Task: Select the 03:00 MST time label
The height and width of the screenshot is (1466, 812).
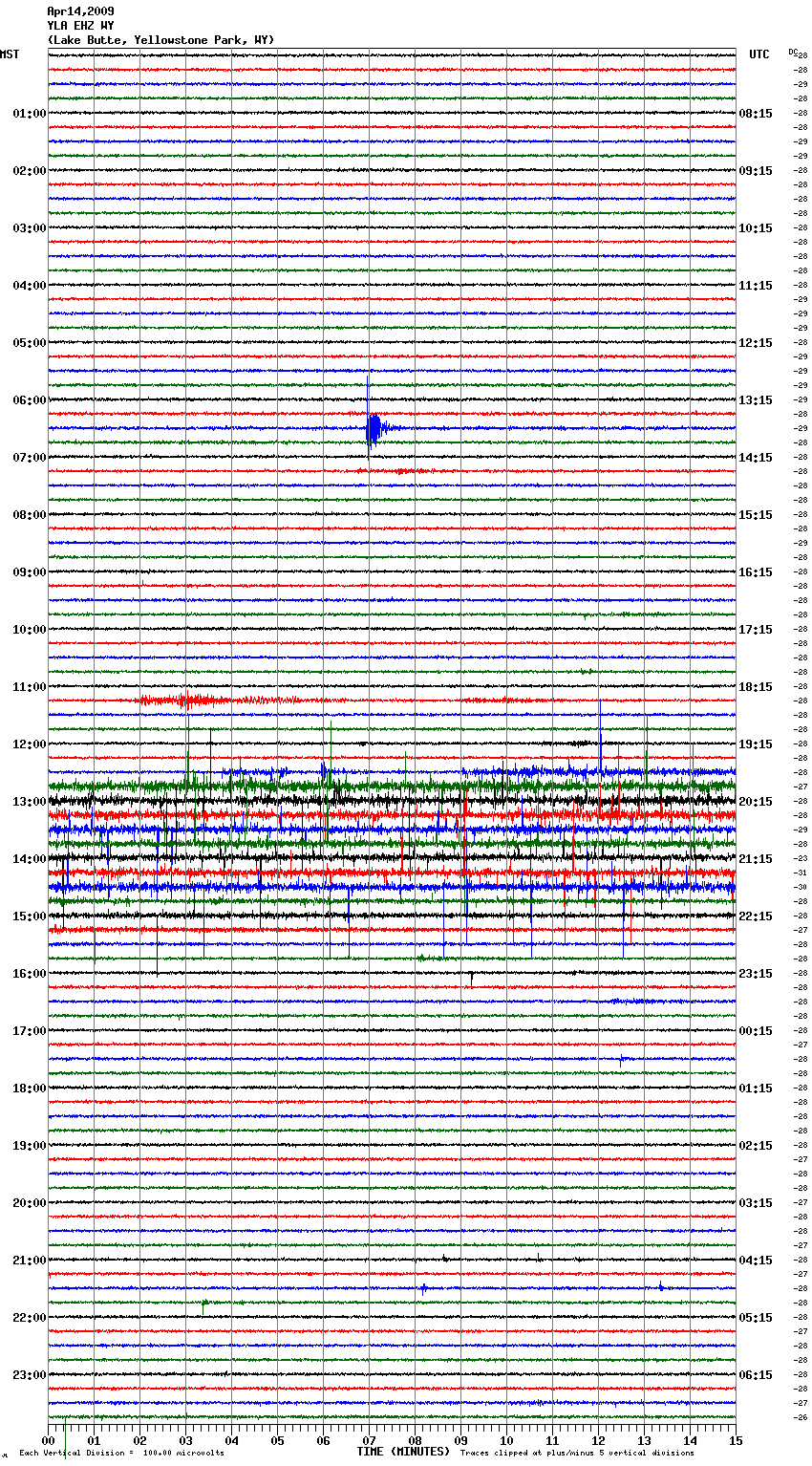Action: point(29,228)
